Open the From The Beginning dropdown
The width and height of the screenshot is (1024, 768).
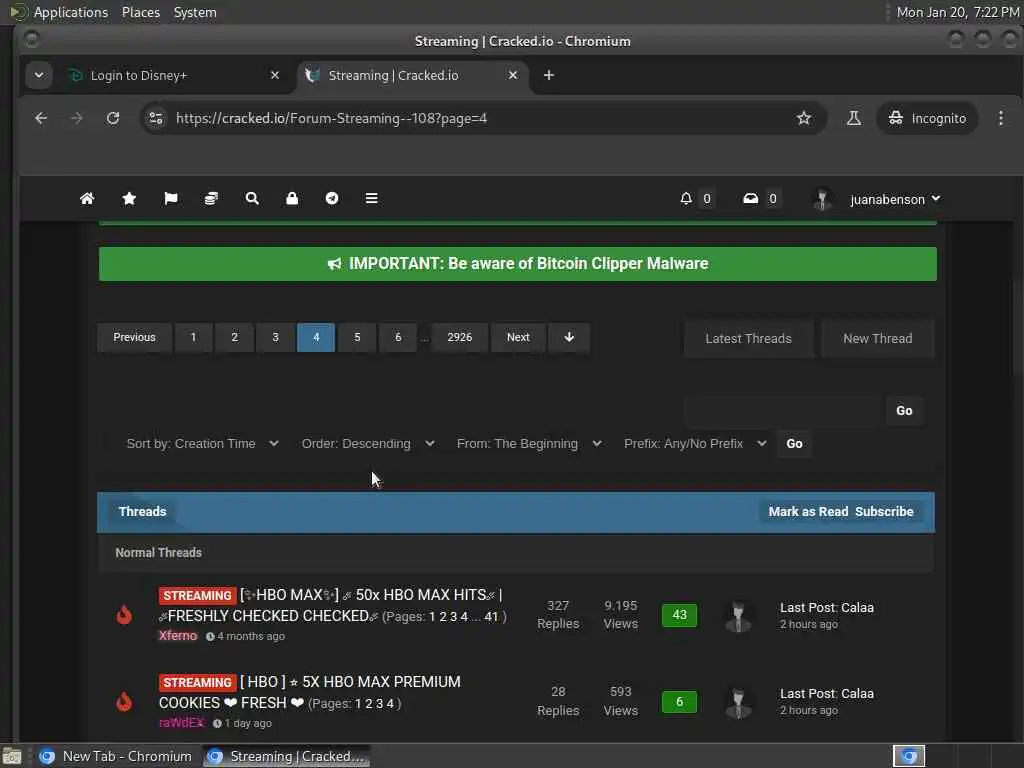[529, 444]
